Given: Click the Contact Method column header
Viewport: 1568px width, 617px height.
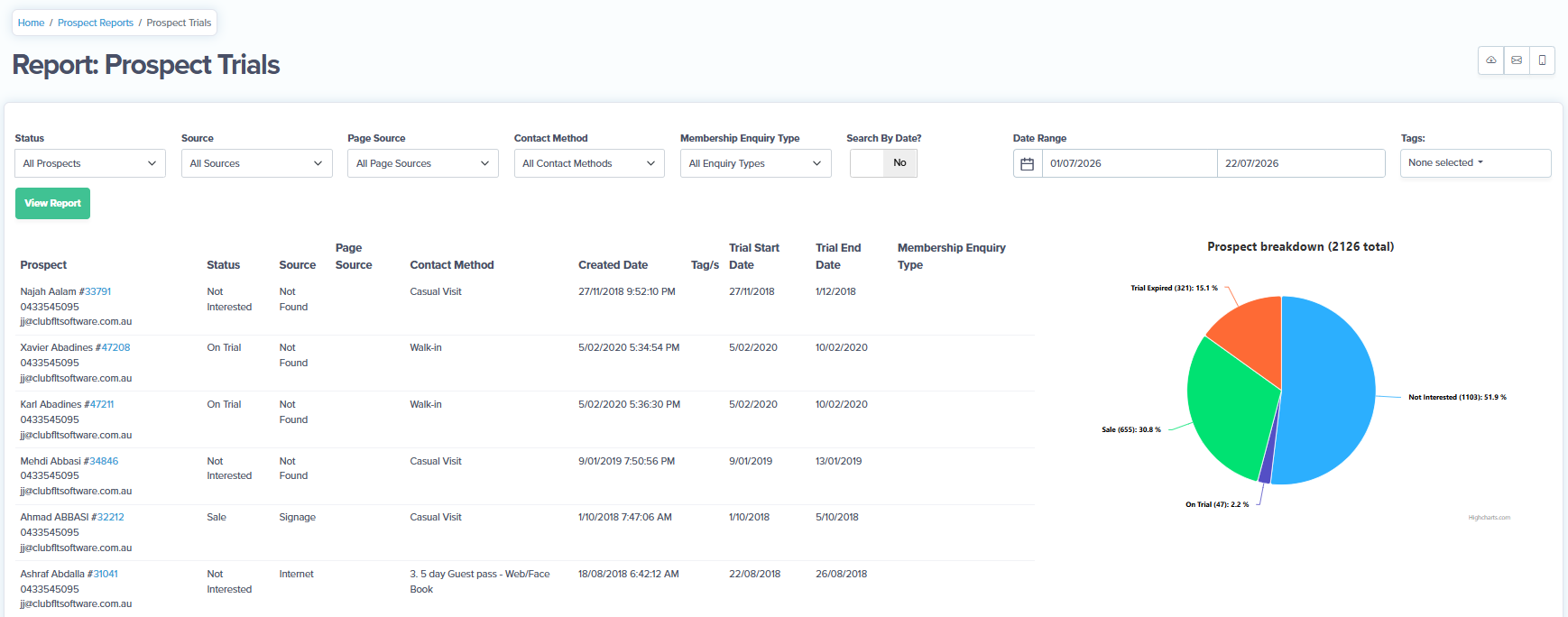Looking at the screenshot, I should coord(452,265).
